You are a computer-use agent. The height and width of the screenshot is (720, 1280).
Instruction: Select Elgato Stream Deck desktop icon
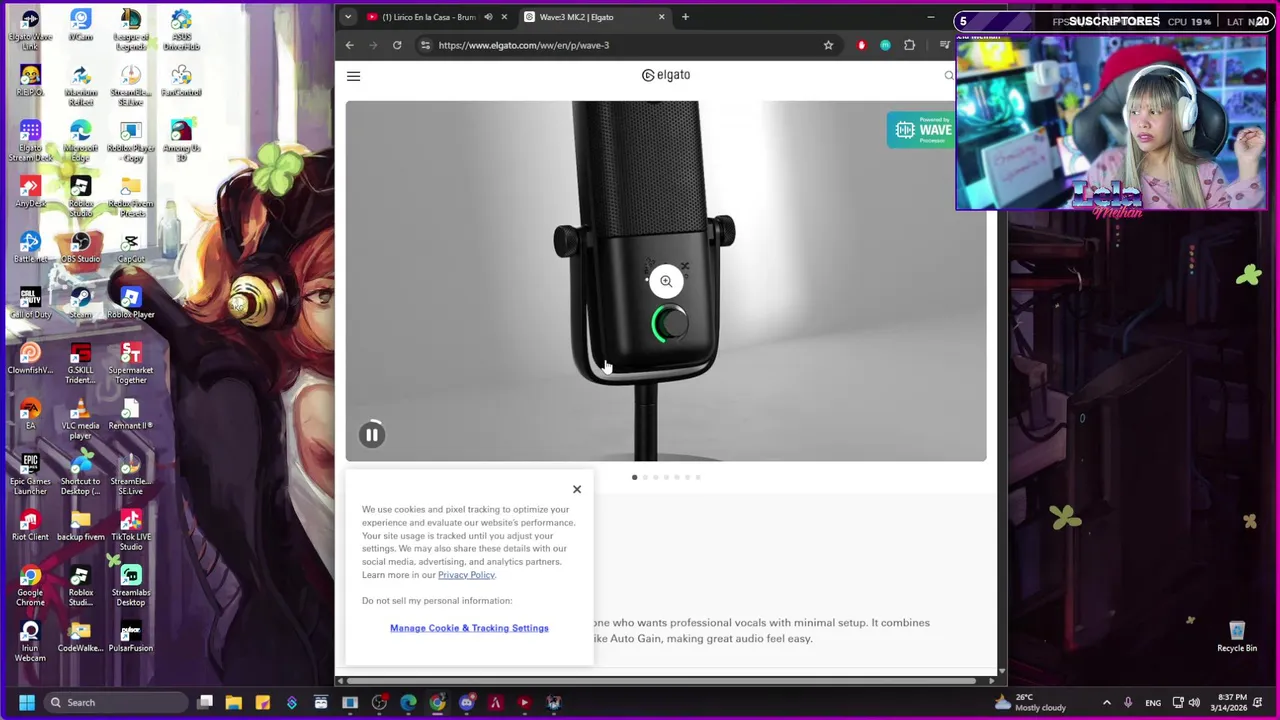pos(30,141)
